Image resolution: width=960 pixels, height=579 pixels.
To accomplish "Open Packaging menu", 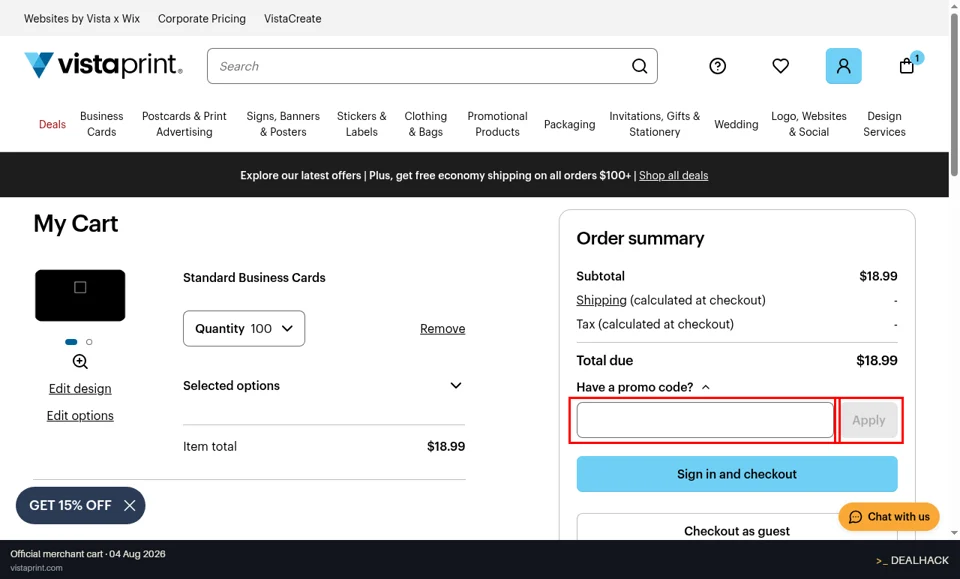I will tap(569, 124).
